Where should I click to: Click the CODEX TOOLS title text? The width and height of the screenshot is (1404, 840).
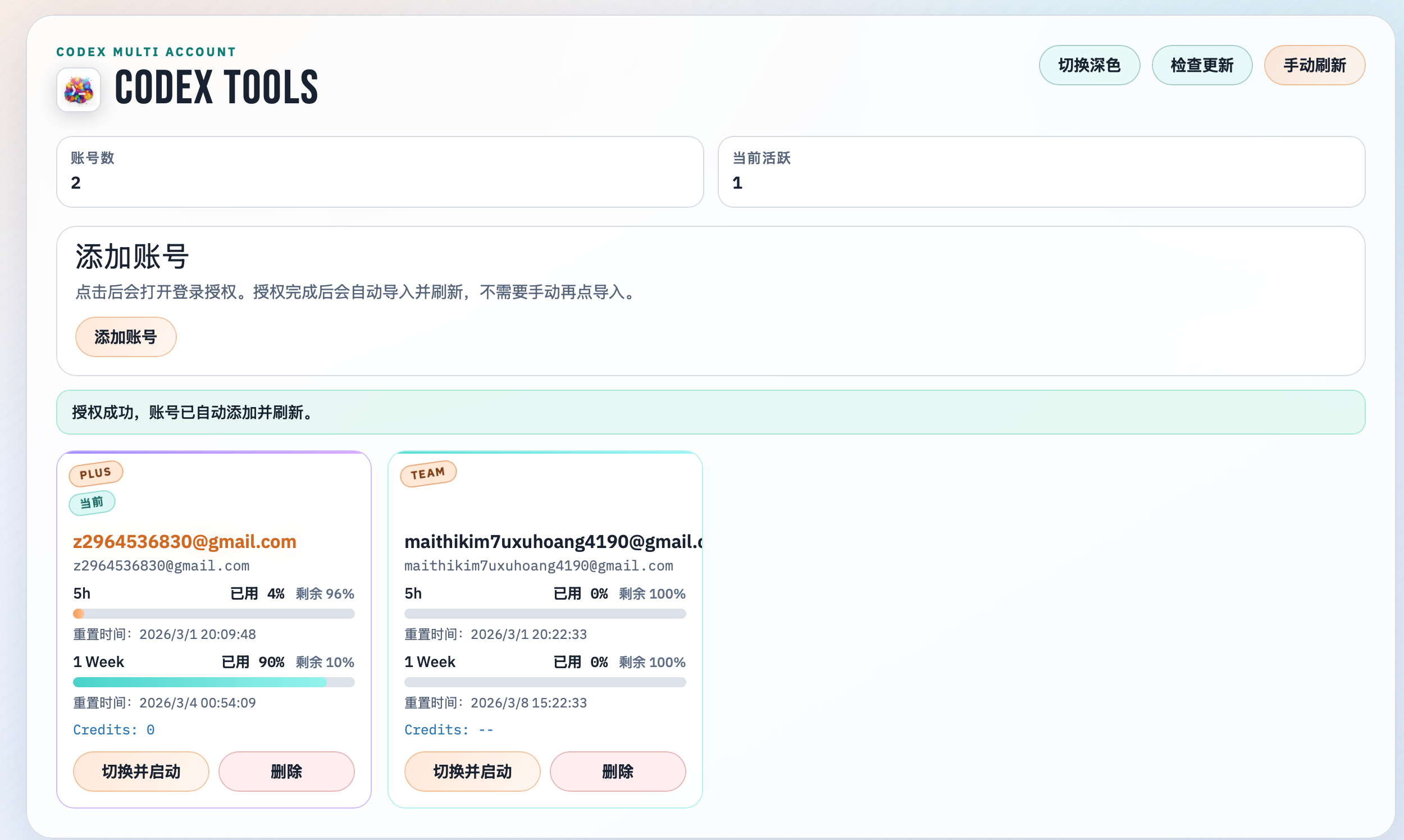coord(217,88)
